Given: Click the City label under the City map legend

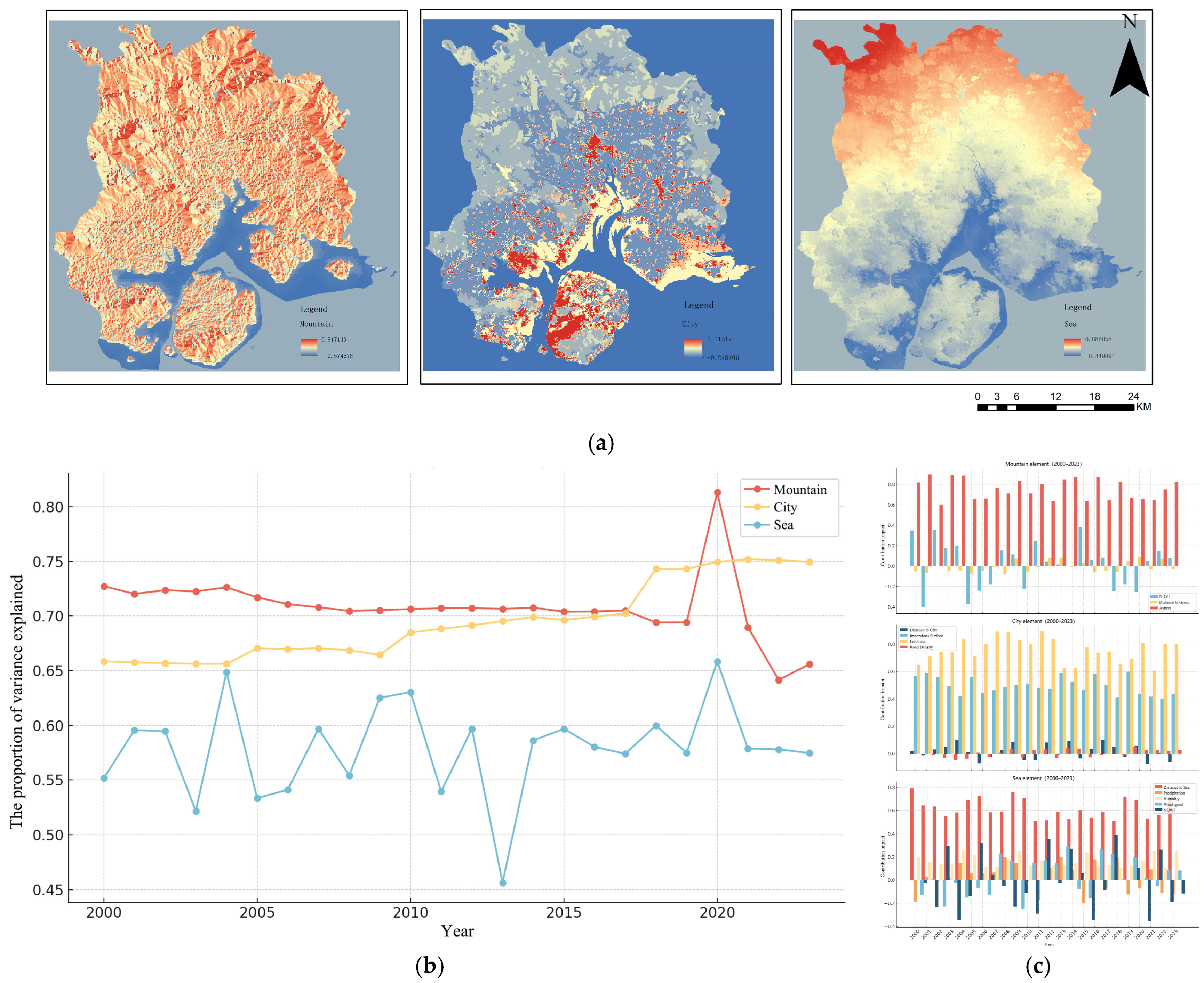Looking at the screenshot, I should click(x=689, y=324).
